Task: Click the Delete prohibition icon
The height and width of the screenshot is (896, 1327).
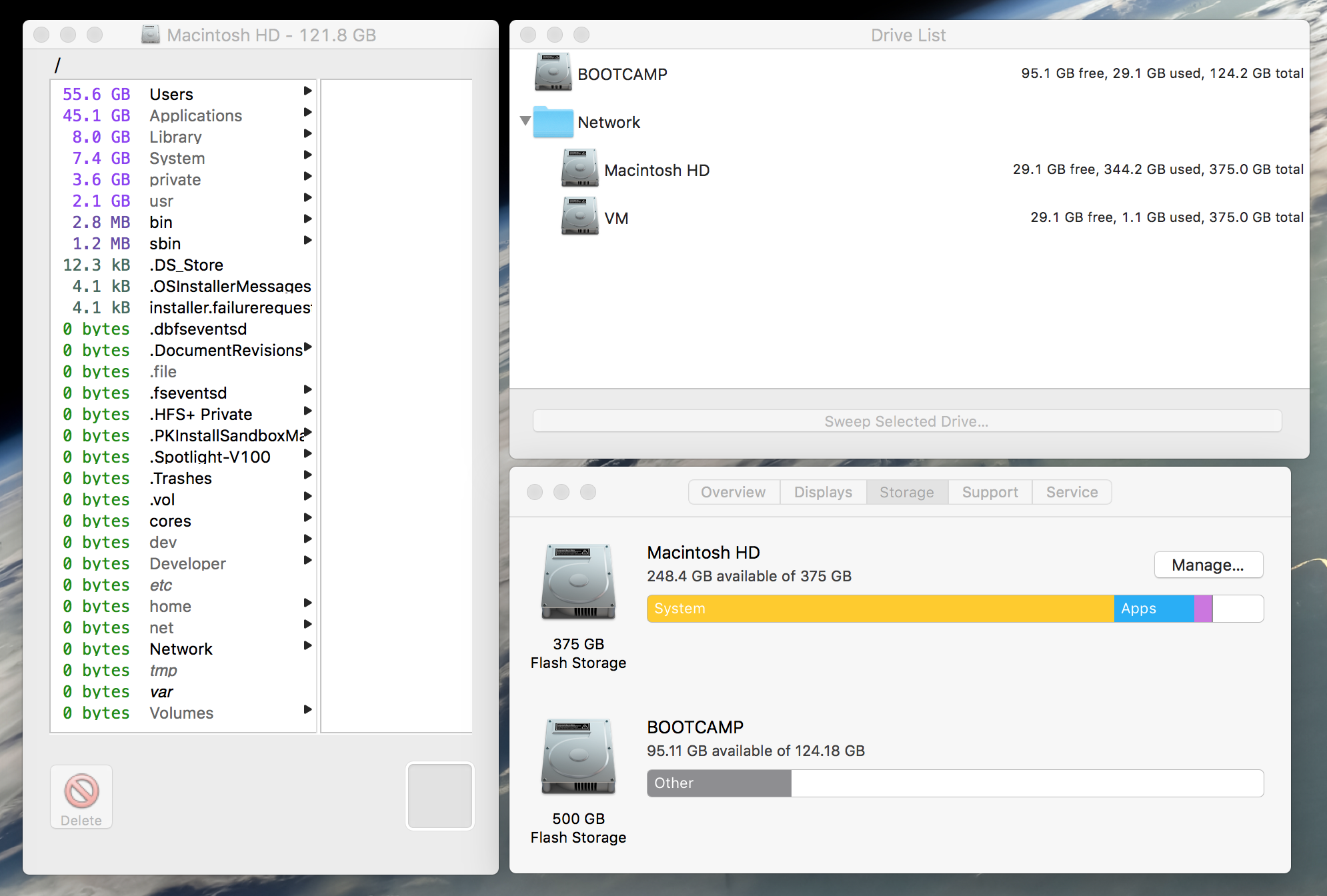Action: (x=81, y=791)
